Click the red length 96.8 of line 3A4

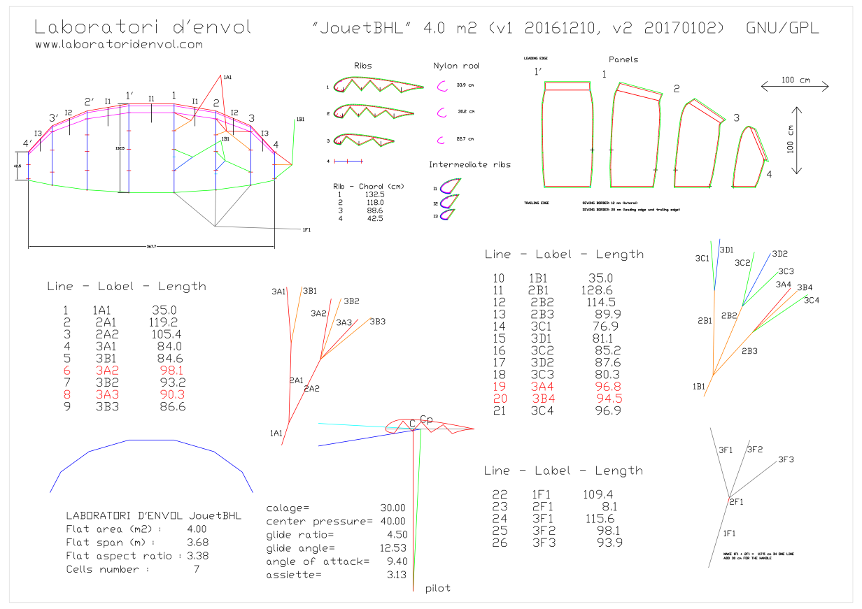[608, 387]
